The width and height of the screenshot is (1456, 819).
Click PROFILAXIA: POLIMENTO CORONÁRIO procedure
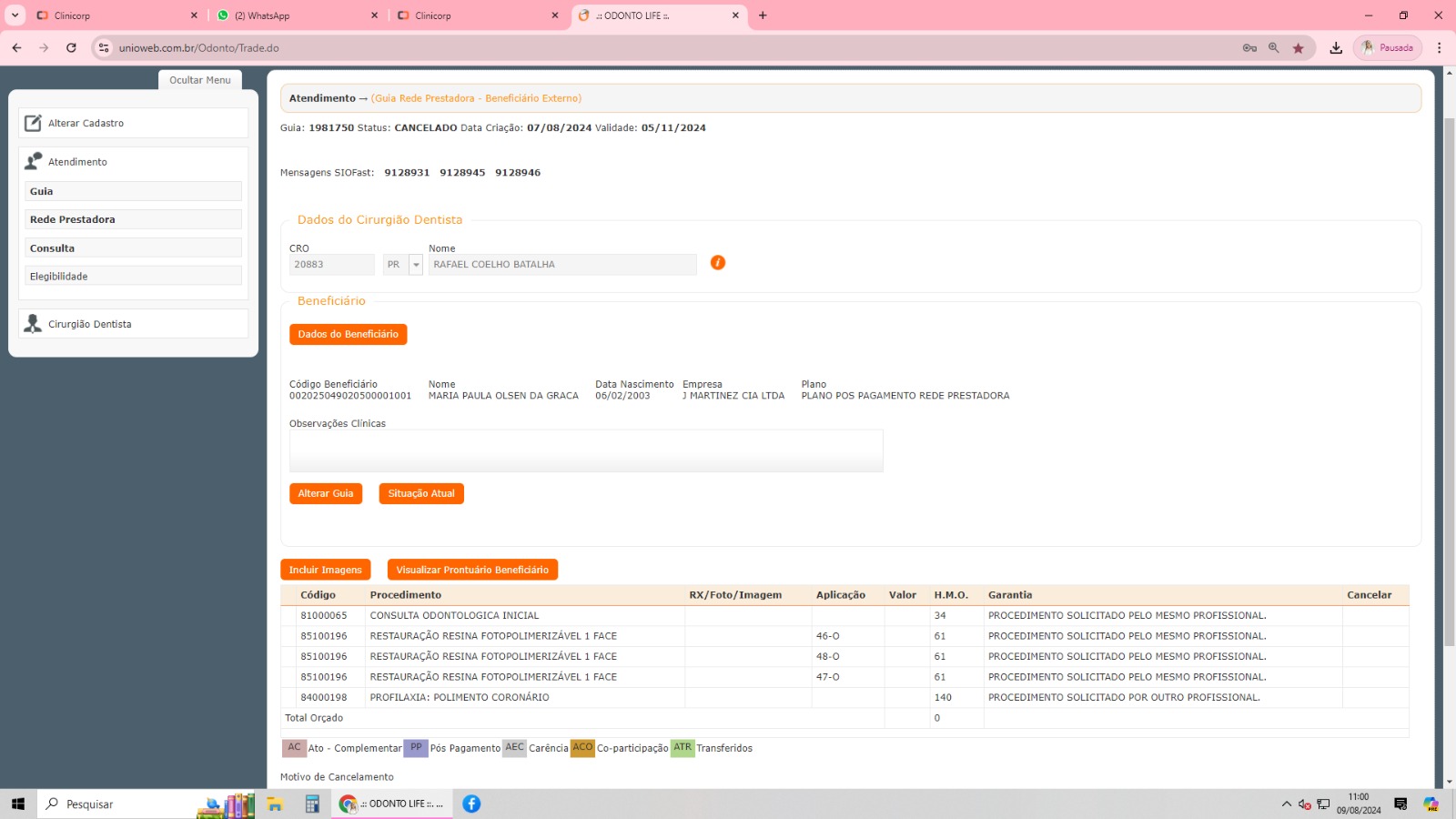coord(460,698)
